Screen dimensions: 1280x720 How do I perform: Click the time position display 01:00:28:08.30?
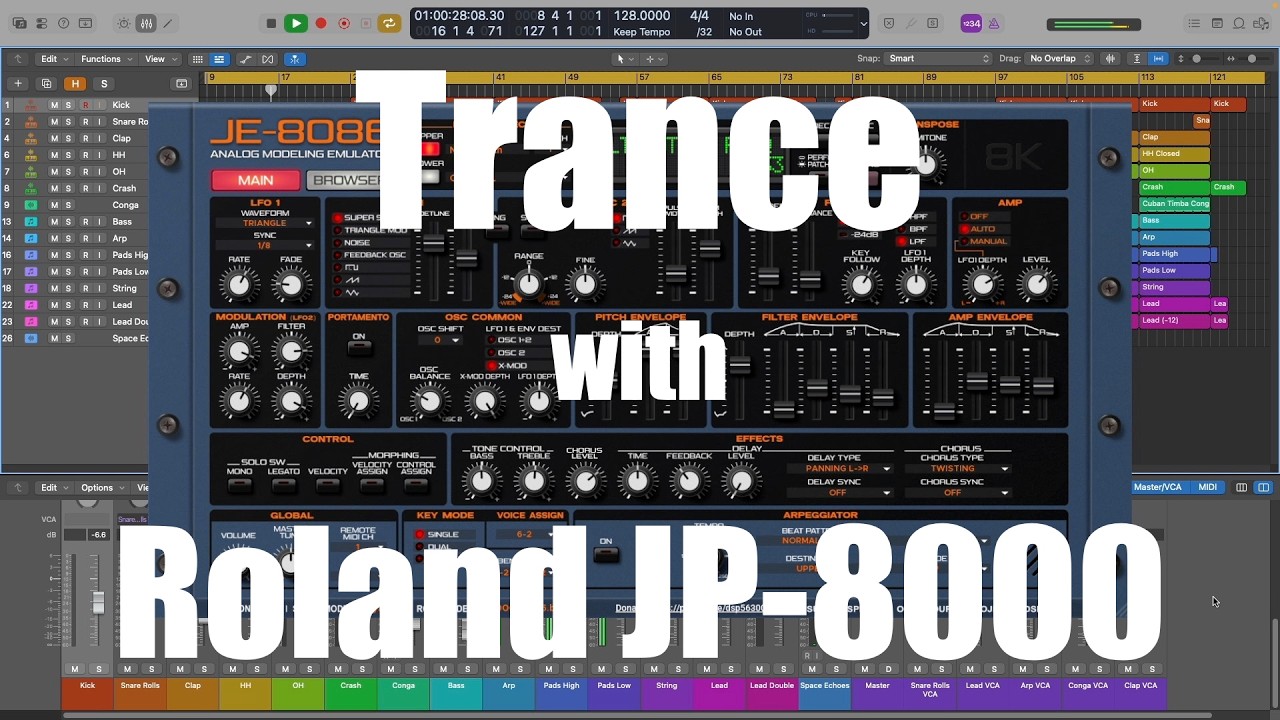click(459, 16)
